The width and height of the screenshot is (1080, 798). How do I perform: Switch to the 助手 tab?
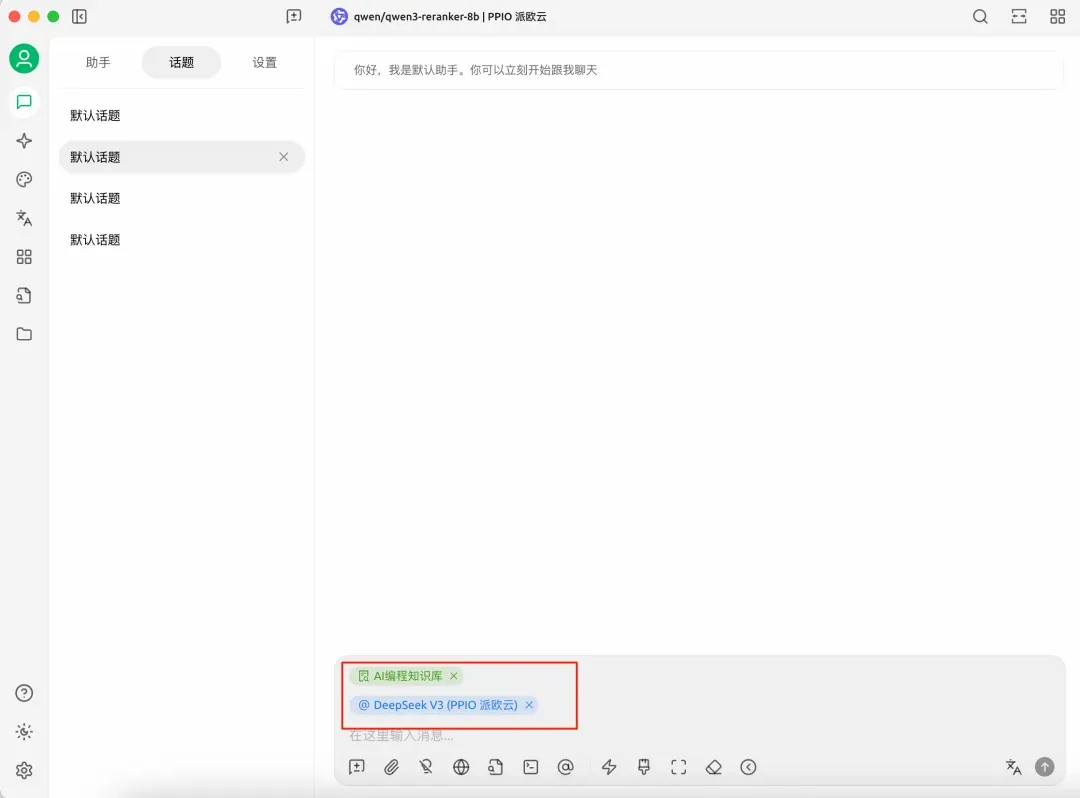[x=98, y=63]
